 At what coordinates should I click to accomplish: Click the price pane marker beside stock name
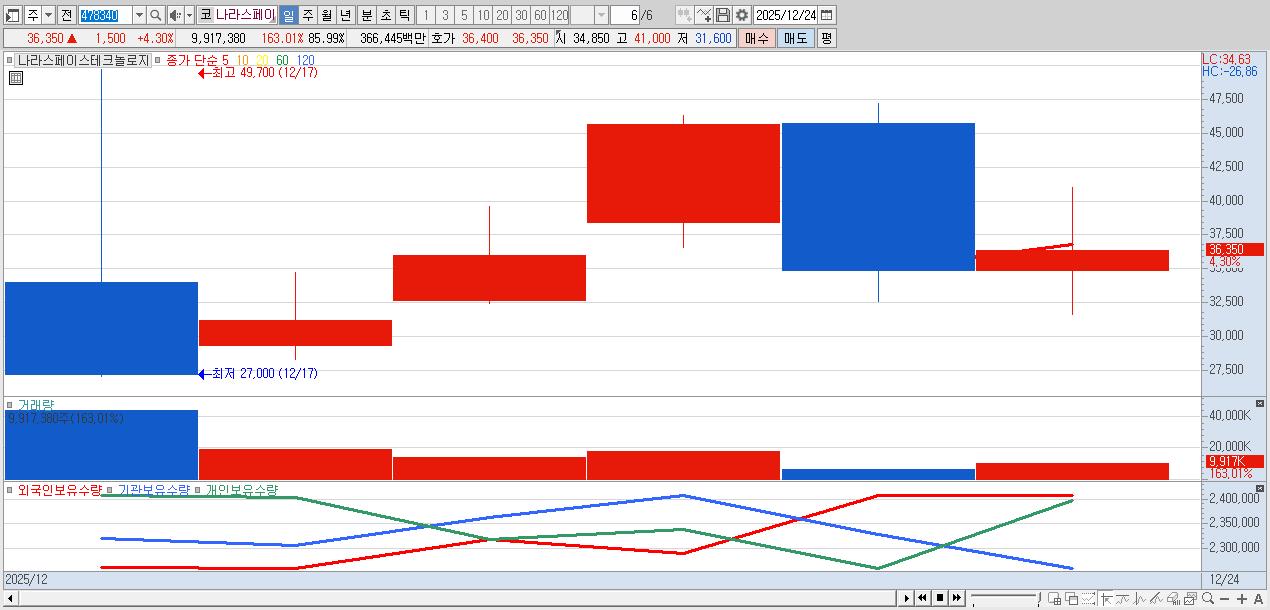[10, 60]
